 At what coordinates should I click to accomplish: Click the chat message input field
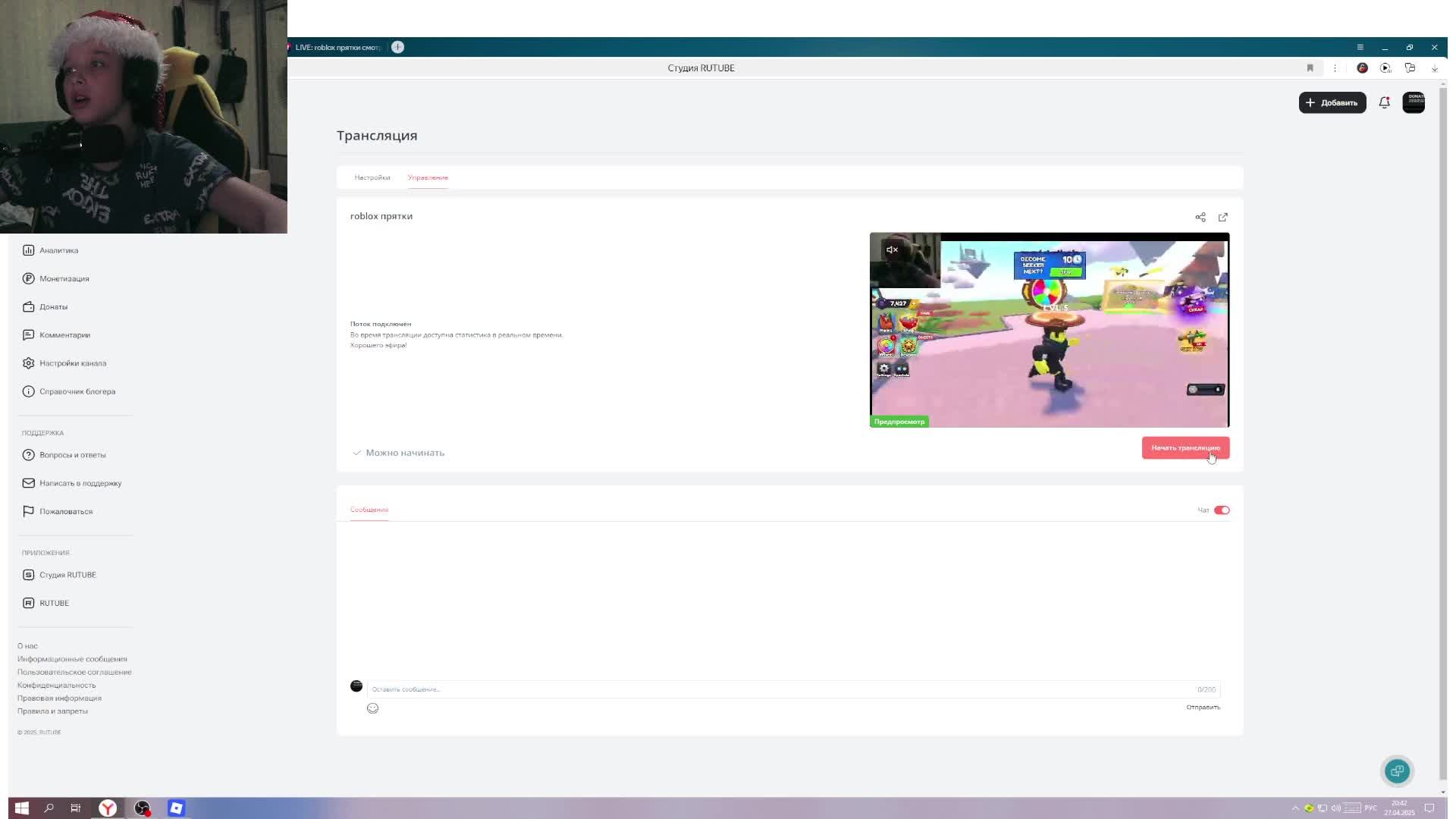click(x=781, y=689)
